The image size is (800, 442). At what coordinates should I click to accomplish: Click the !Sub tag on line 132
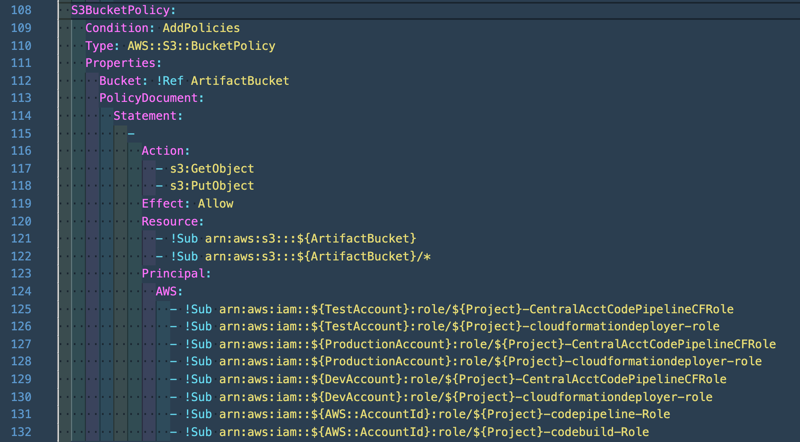198,432
